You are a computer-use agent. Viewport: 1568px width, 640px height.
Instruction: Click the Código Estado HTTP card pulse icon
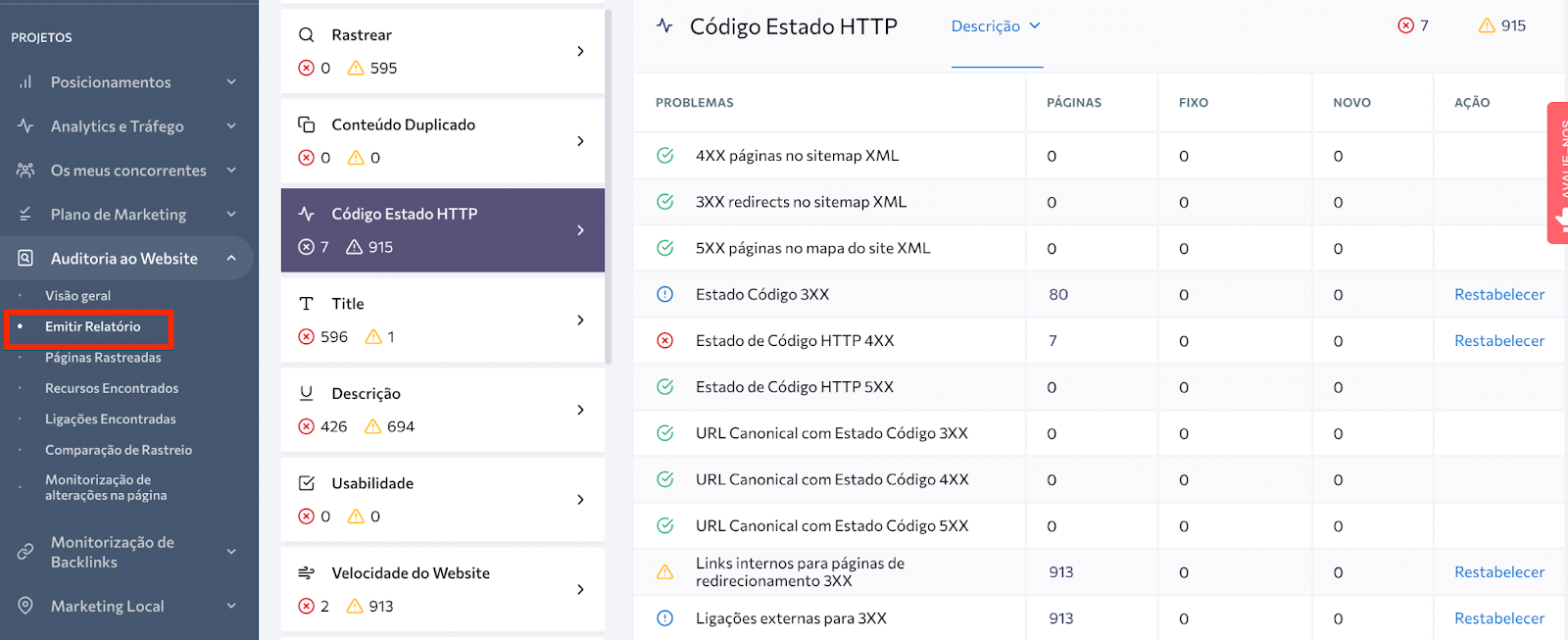(x=307, y=214)
